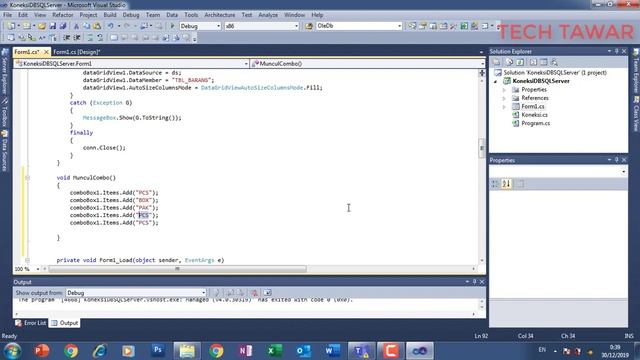Open Photoshop from the taskbar
640x360 pixels.
tap(158, 351)
